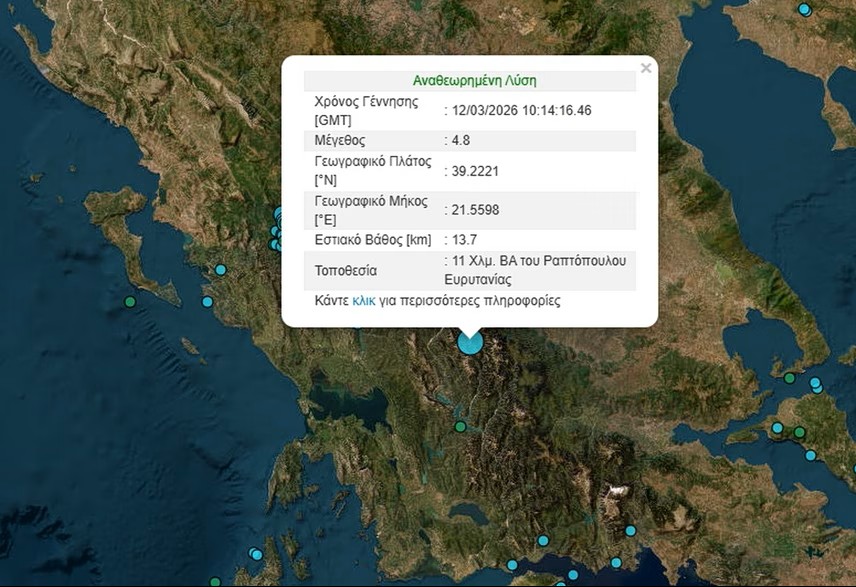Close the earthquake info popup

point(646,68)
